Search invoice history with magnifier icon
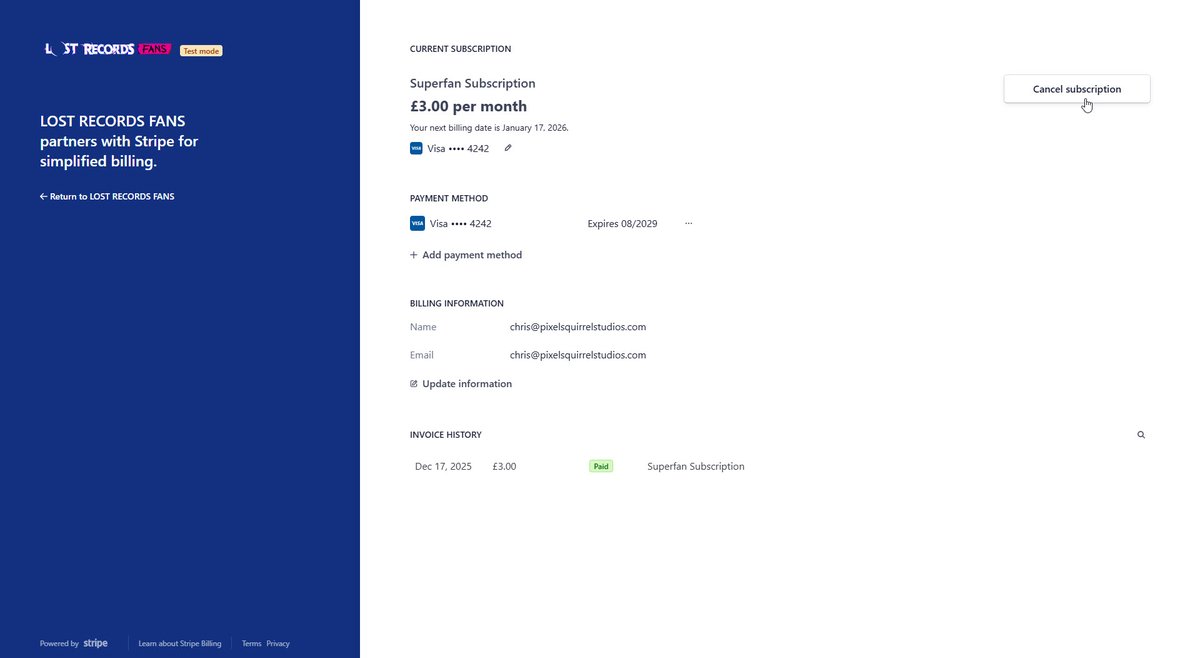 tap(1141, 435)
